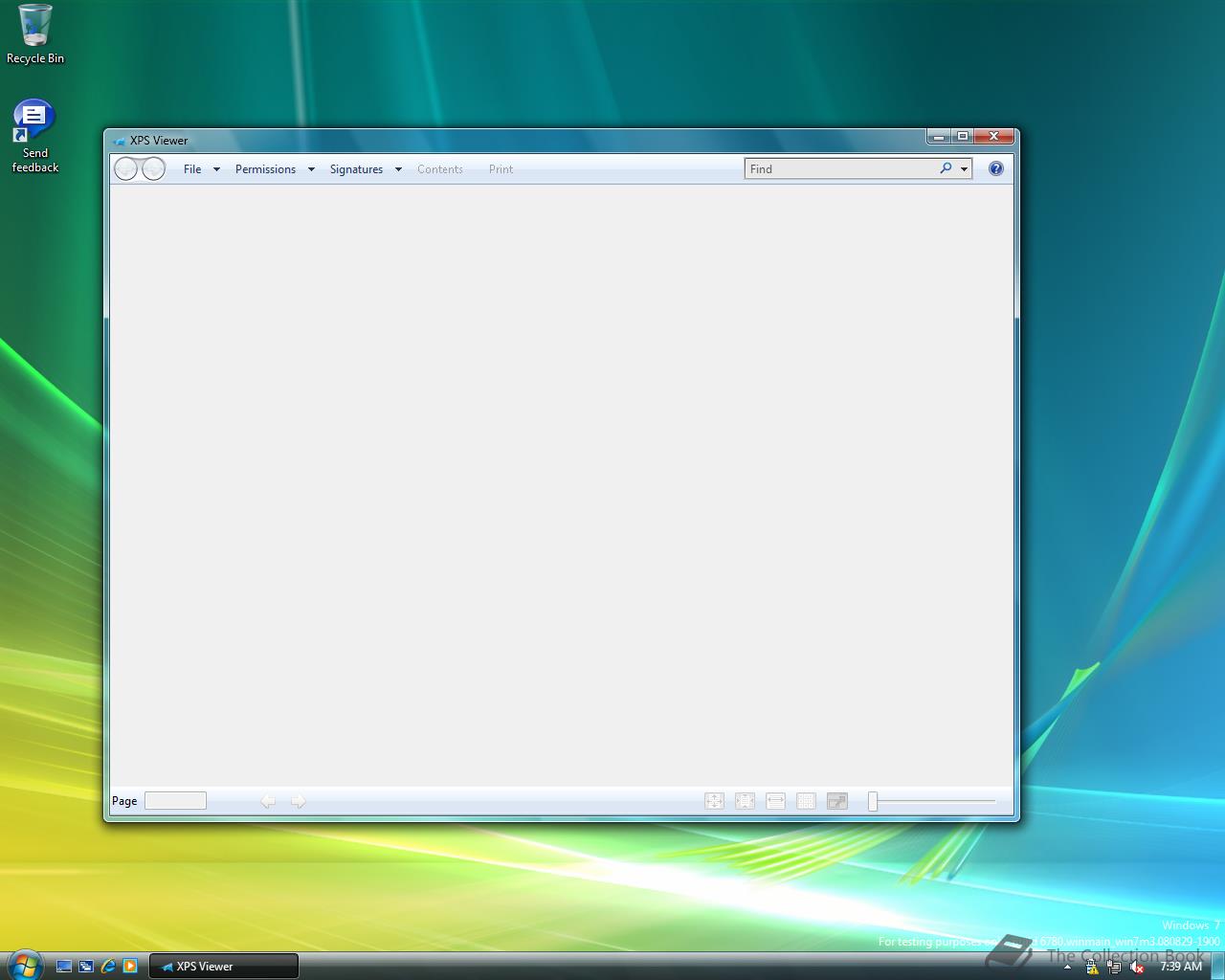Click the 7:39 AM taskbar clock

(1180, 967)
